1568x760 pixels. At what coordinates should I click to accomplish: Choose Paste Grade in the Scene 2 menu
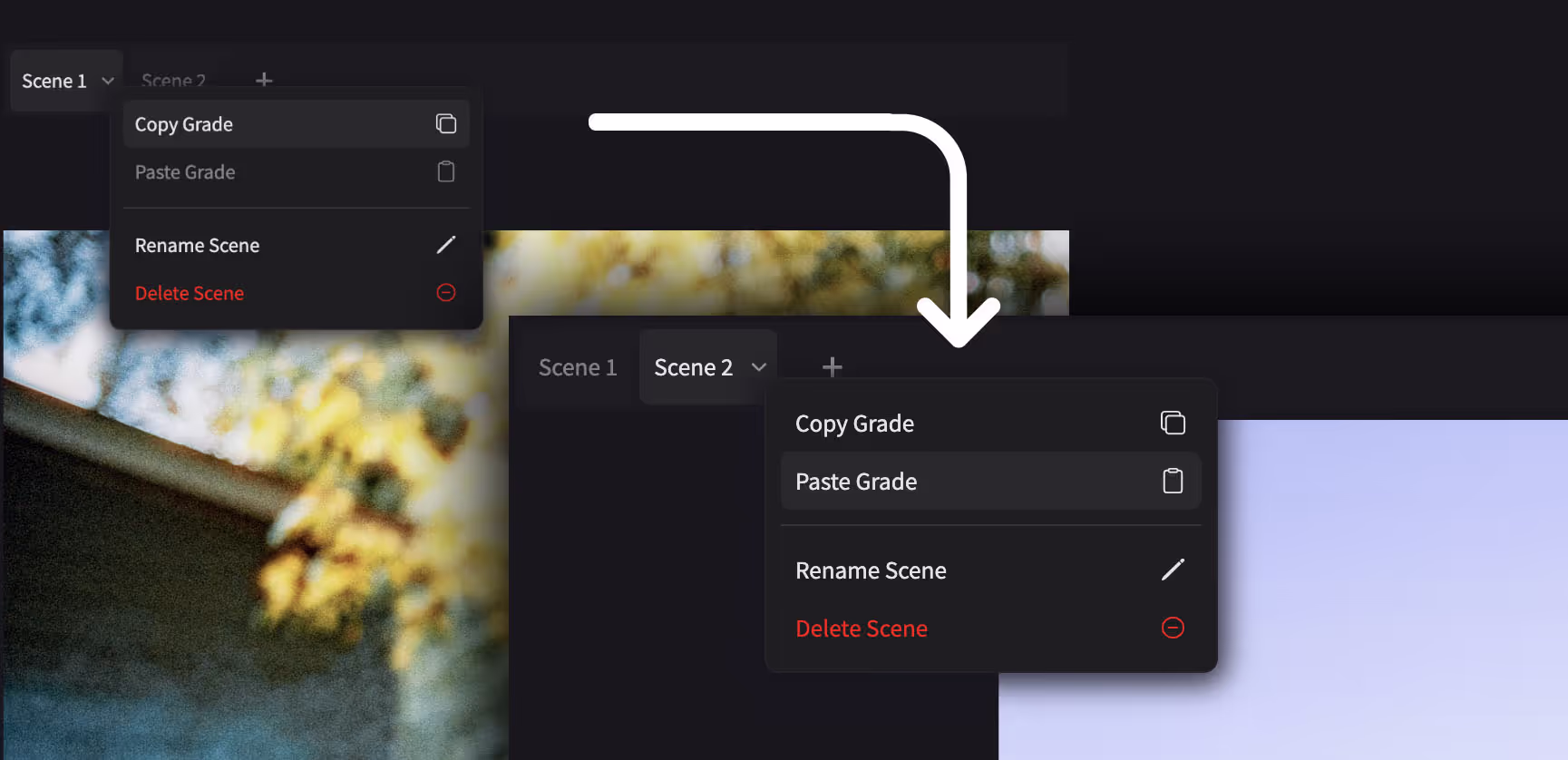pos(990,482)
